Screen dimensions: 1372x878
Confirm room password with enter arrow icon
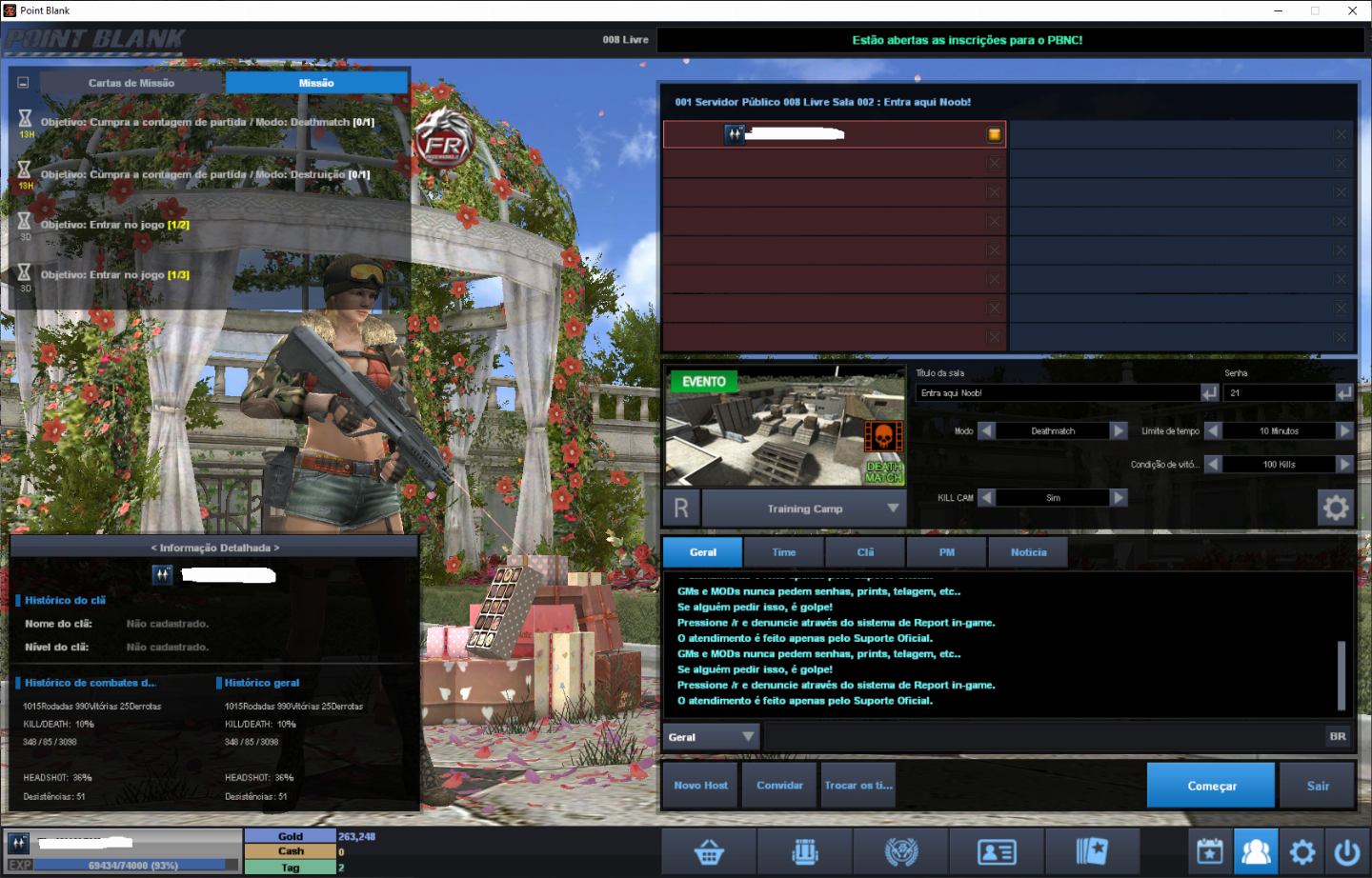tap(1344, 392)
